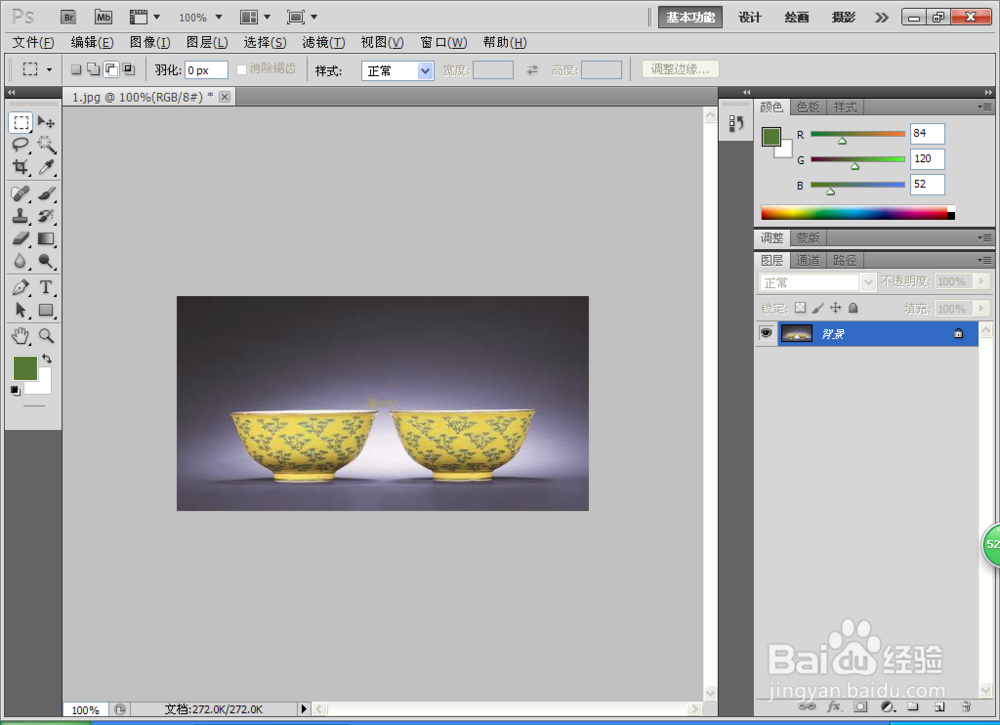Open the 文件(F) menu

point(33,42)
